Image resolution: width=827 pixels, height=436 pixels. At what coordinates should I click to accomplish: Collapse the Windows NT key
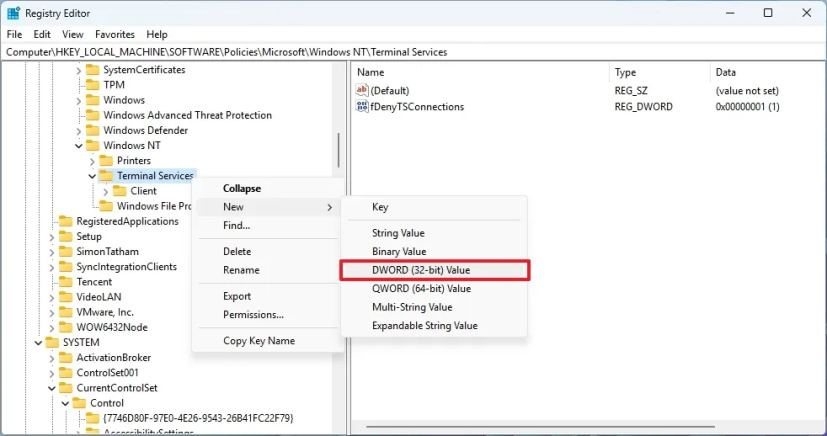click(79, 146)
